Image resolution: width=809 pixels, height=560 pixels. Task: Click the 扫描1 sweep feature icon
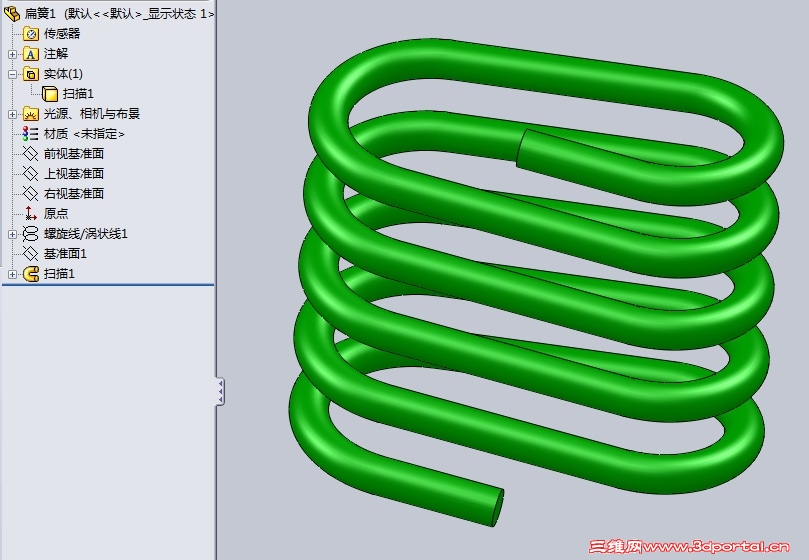point(31,274)
